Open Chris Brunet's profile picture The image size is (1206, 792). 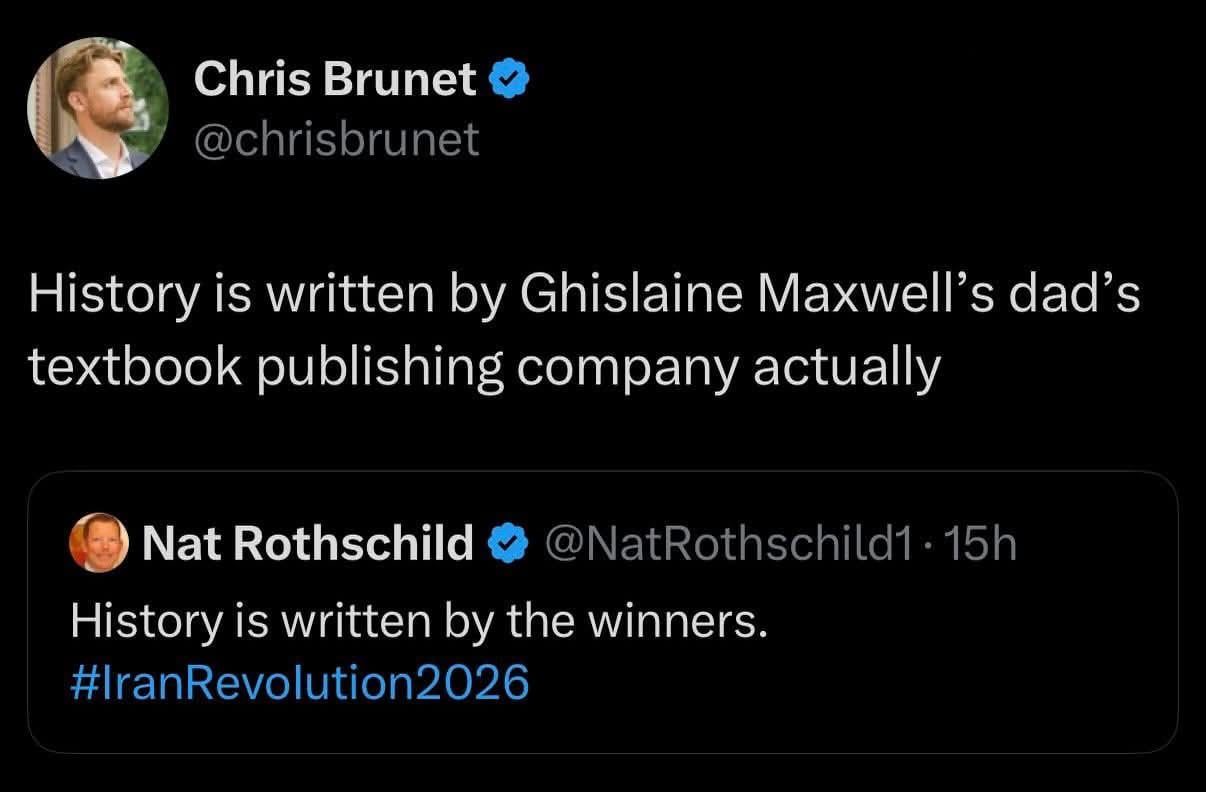(x=98, y=110)
